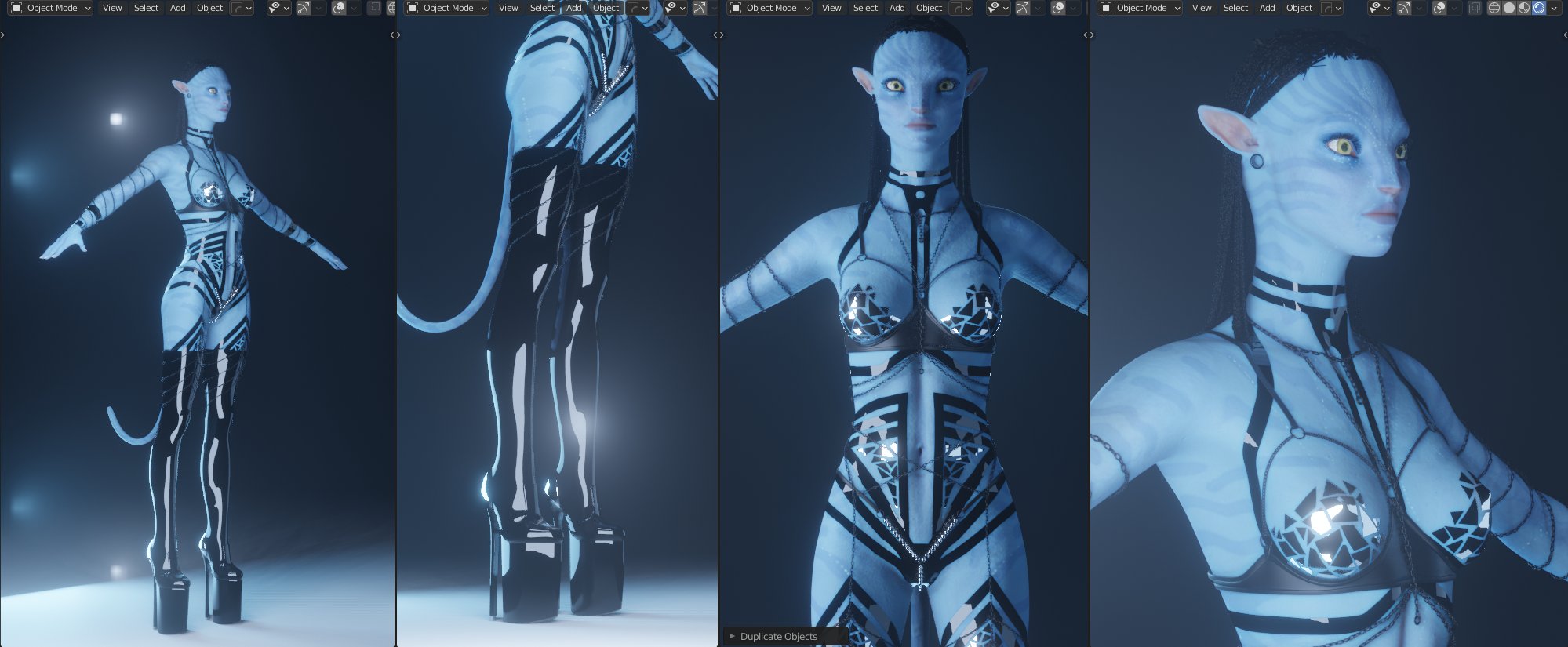1568x647 pixels.
Task: Open Add menu in face close-up viewport
Action: (x=1268, y=8)
